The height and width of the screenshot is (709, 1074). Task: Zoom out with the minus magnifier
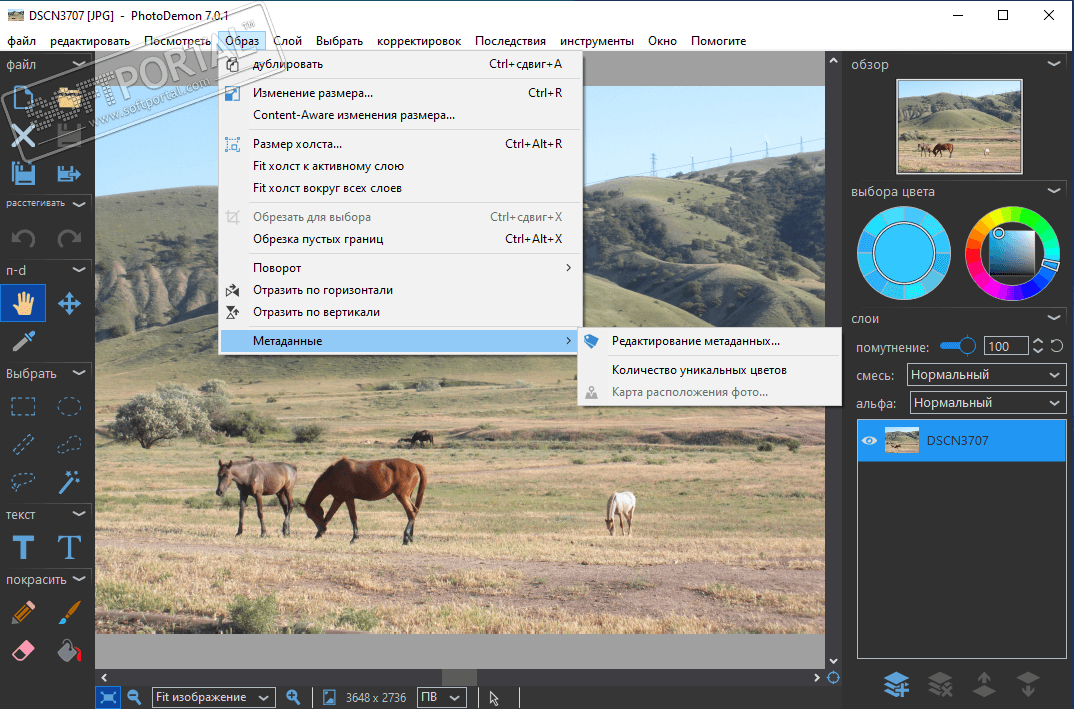click(x=134, y=697)
